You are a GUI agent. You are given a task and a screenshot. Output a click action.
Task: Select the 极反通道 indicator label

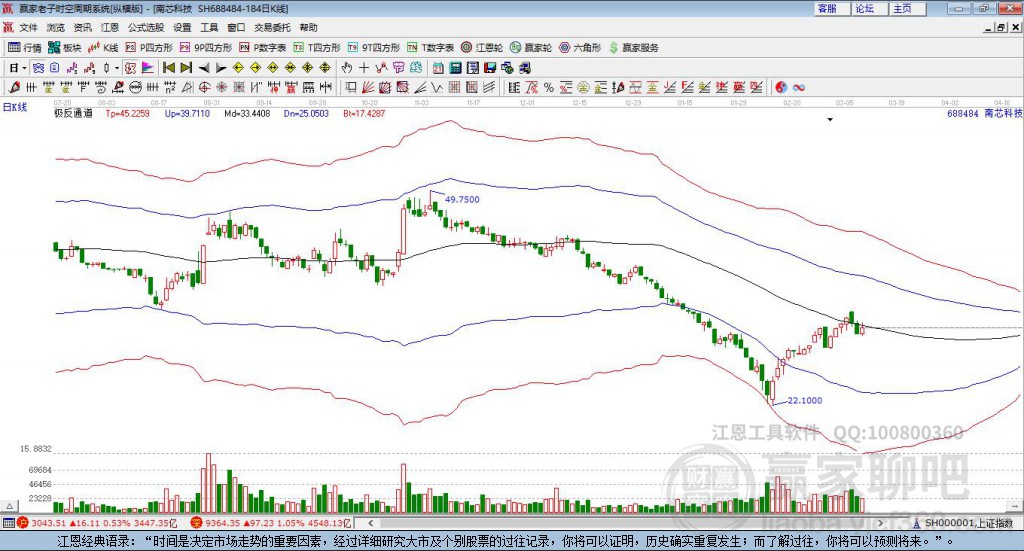tap(73, 114)
